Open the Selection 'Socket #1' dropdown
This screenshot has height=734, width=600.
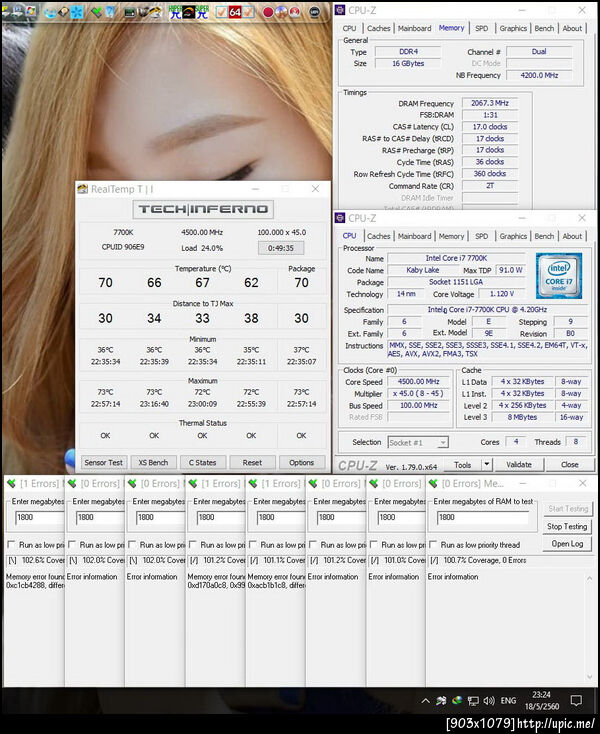pos(418,442)
